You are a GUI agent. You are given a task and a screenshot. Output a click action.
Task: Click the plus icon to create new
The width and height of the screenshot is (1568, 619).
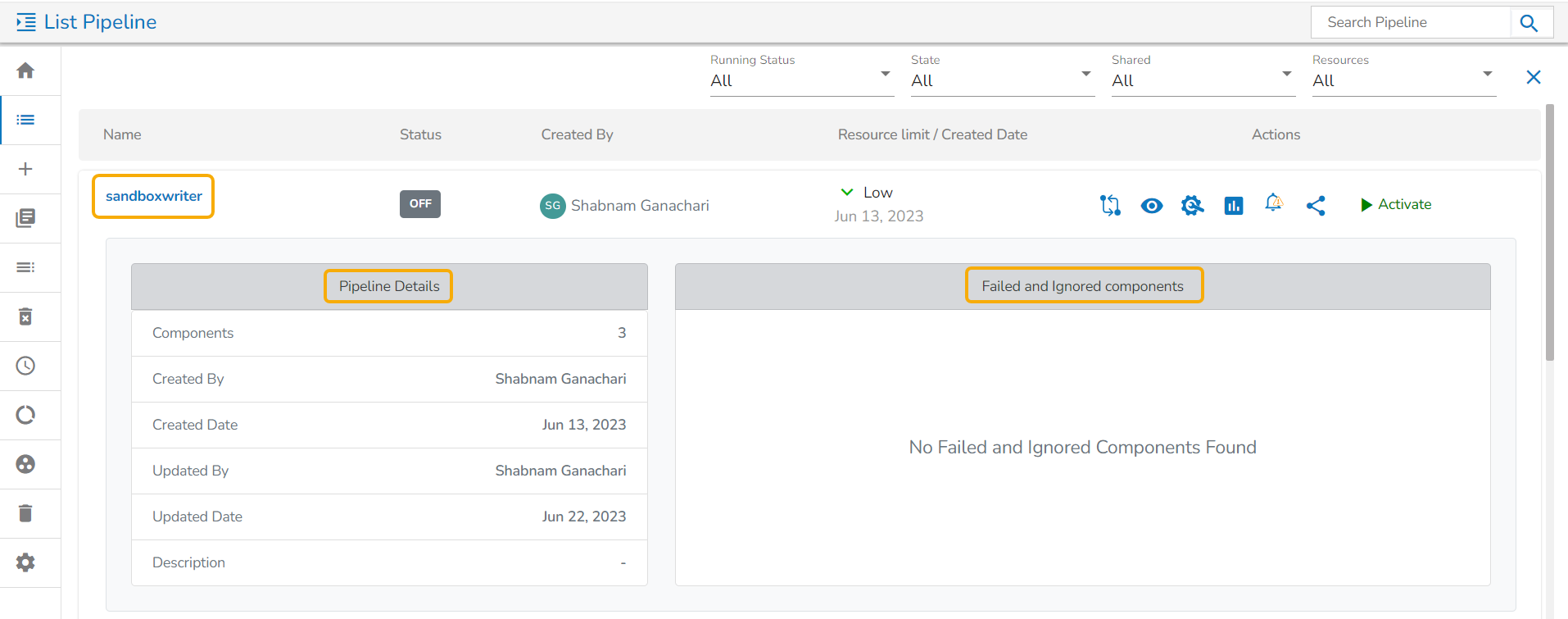[x=25, y=169]
